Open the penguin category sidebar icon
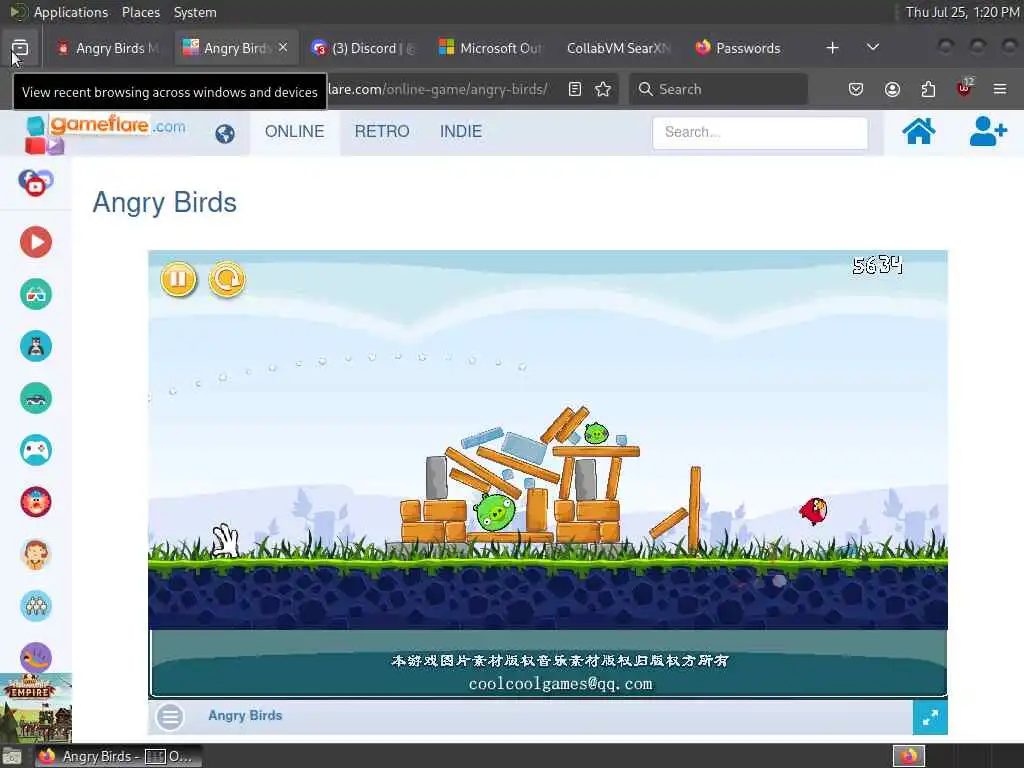The image size is (1024, 768). tap(36, 346)
